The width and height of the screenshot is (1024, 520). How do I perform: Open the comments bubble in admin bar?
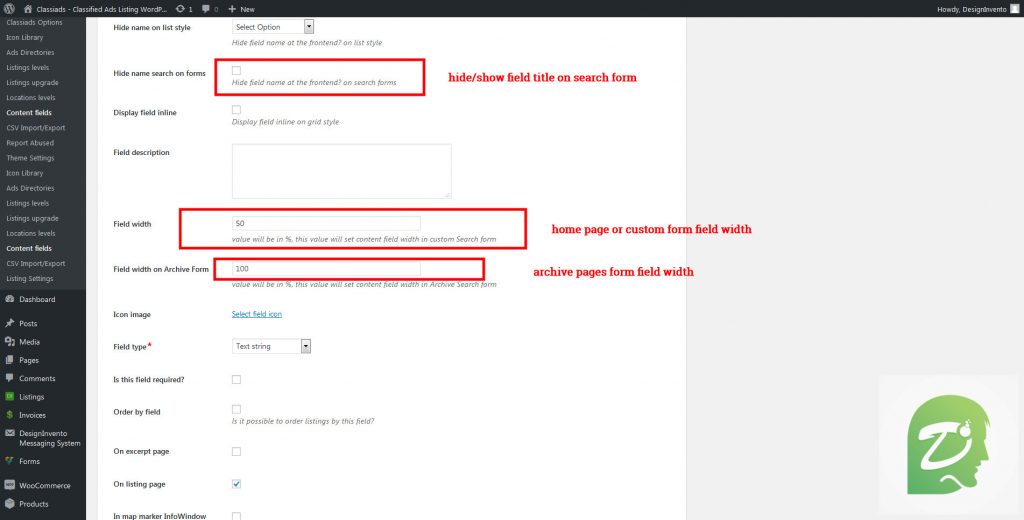[x=206, y=9]
